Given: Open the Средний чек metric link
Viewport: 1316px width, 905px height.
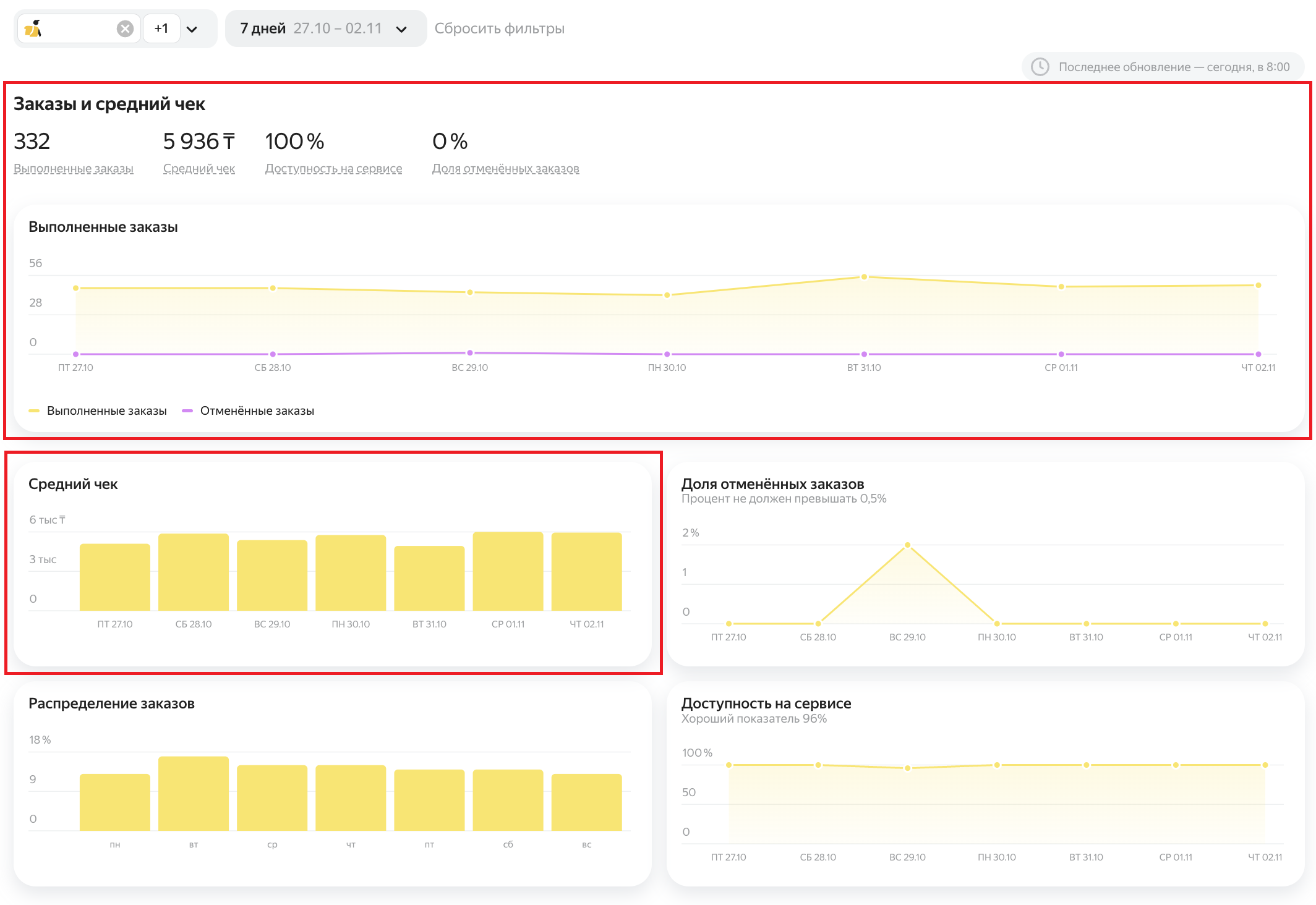Looking at the screenshot, I should pyautogui.click(x=199, y=168).
